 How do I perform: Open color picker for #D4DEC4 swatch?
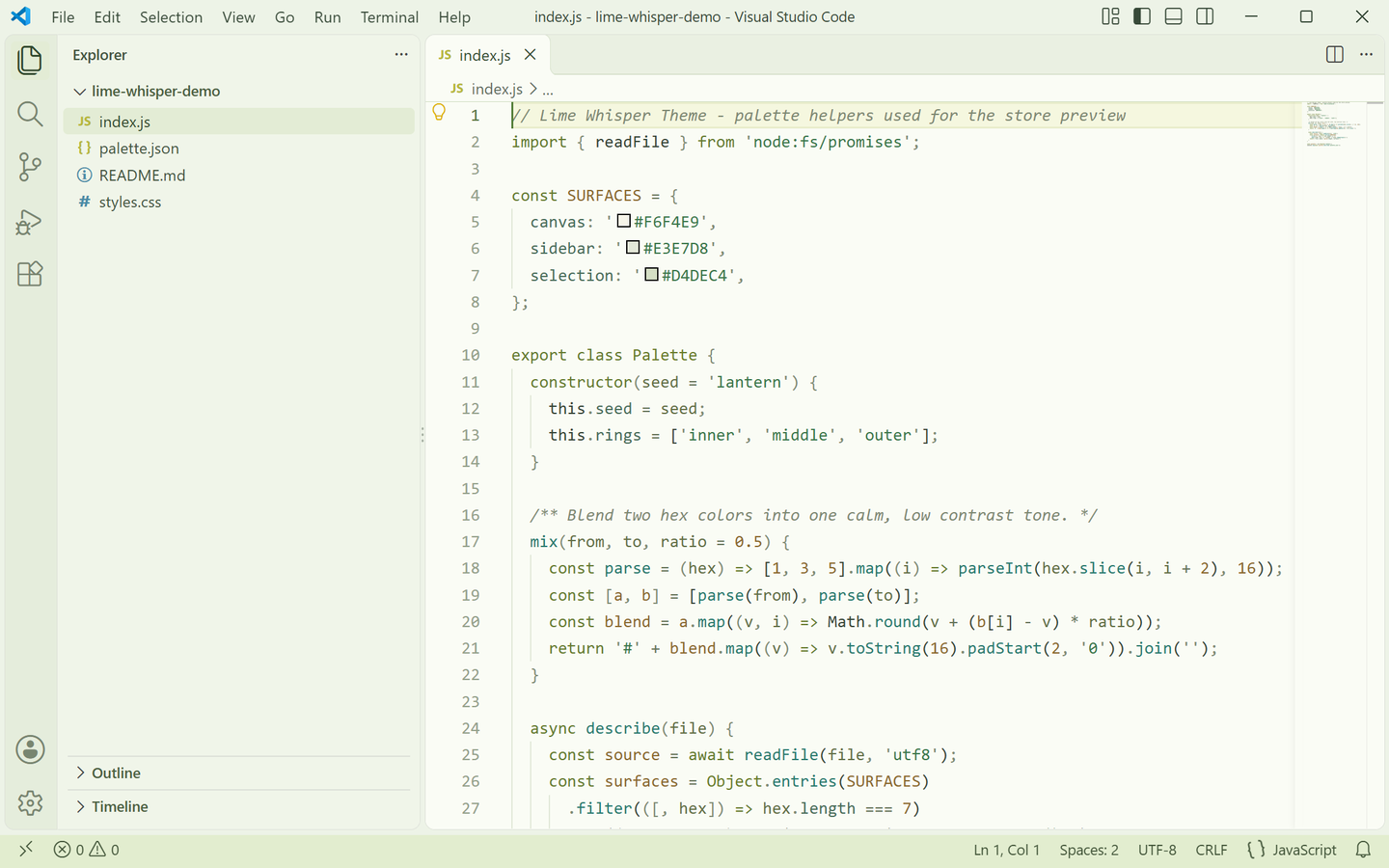652,275
